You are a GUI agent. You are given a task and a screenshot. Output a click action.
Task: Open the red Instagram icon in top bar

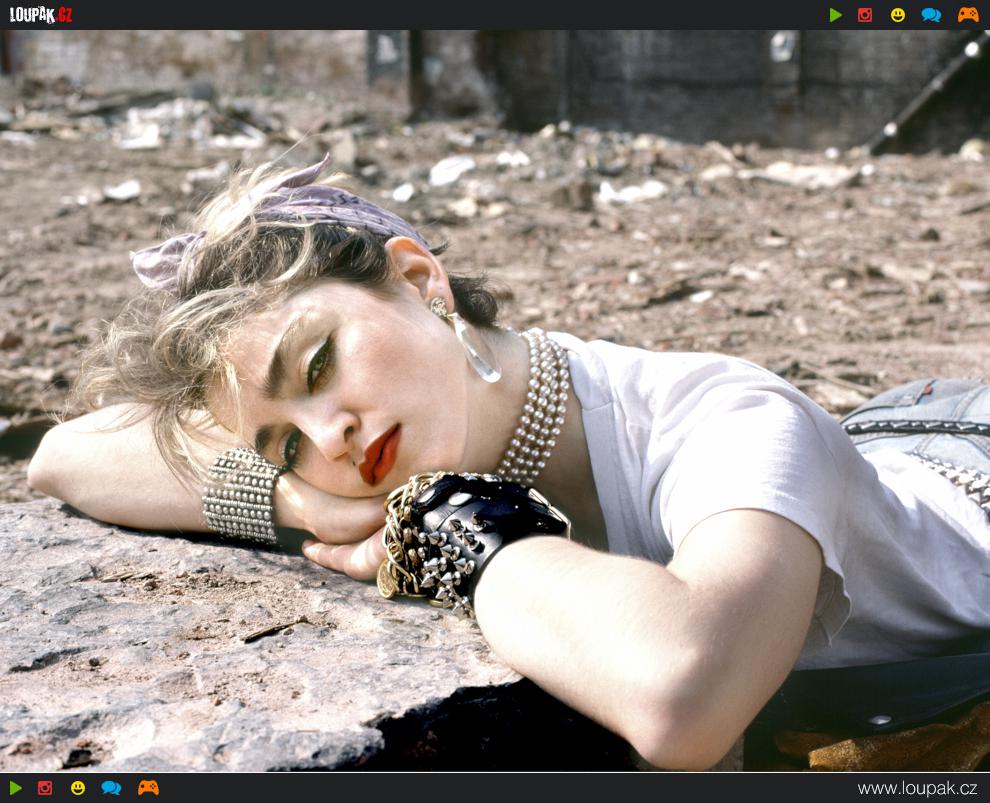tap(865, 15)
